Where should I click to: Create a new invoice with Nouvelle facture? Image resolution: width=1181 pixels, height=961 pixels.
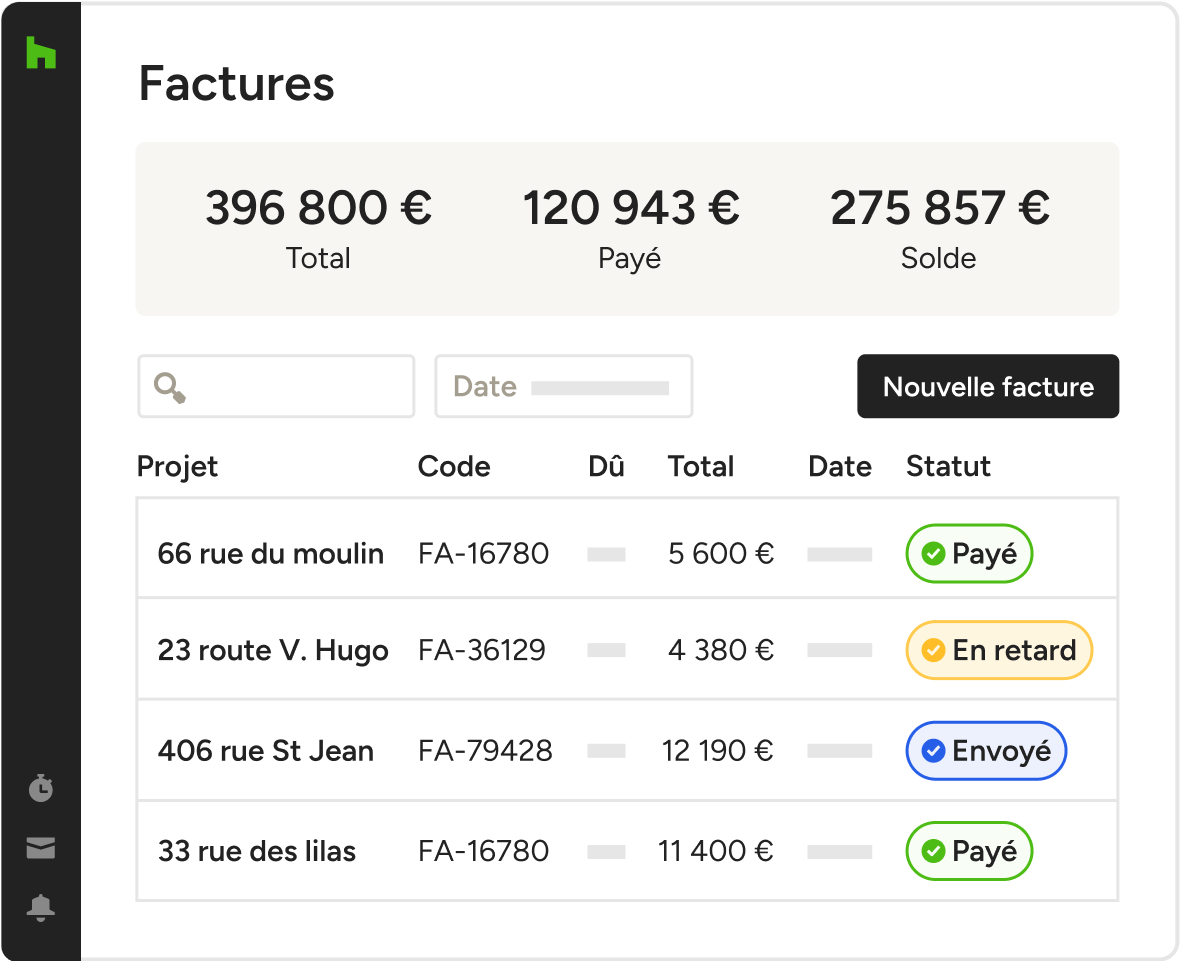[x=988, y=386]
